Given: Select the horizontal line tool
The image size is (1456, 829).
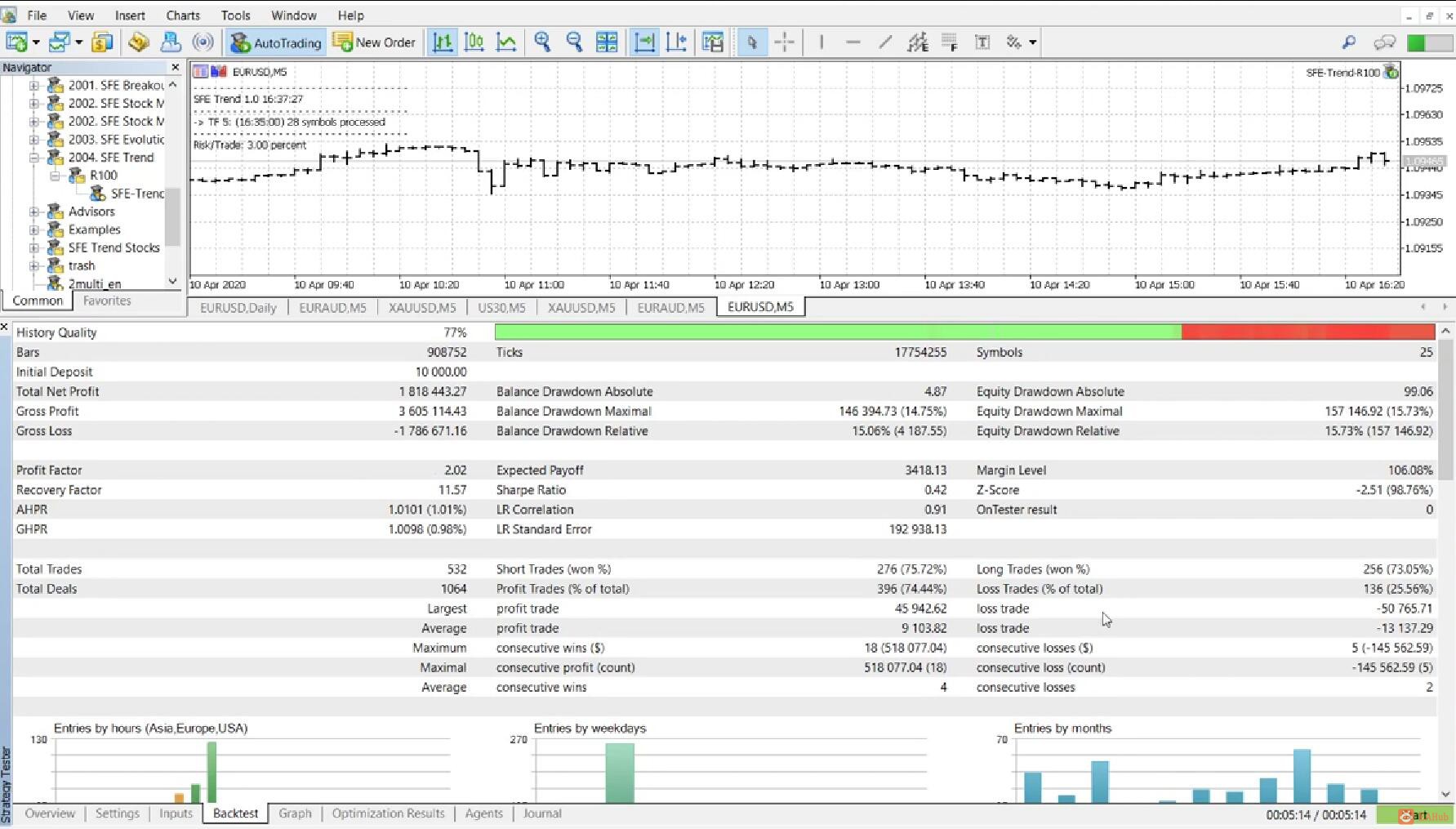Looking at the screenshot, I should tap(853, 42).
